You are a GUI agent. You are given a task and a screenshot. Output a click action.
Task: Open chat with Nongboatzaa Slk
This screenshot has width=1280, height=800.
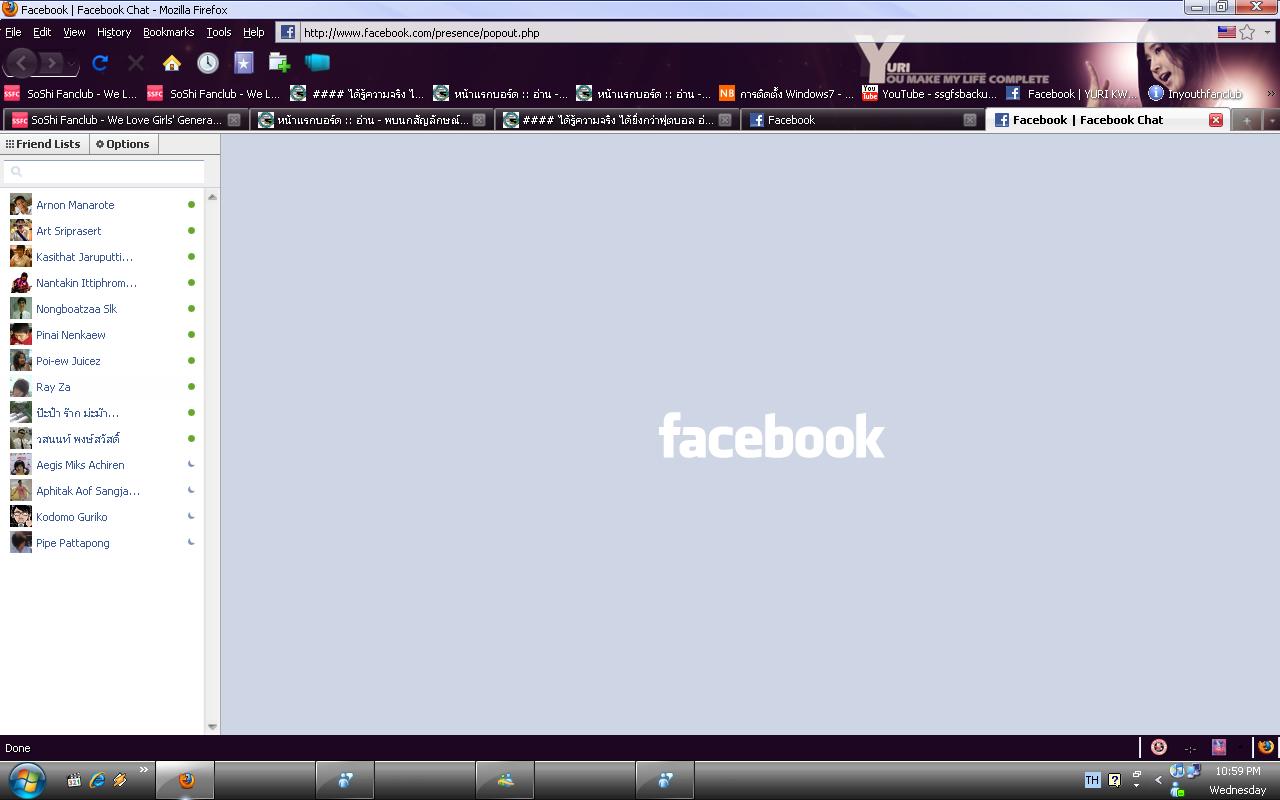102,309
